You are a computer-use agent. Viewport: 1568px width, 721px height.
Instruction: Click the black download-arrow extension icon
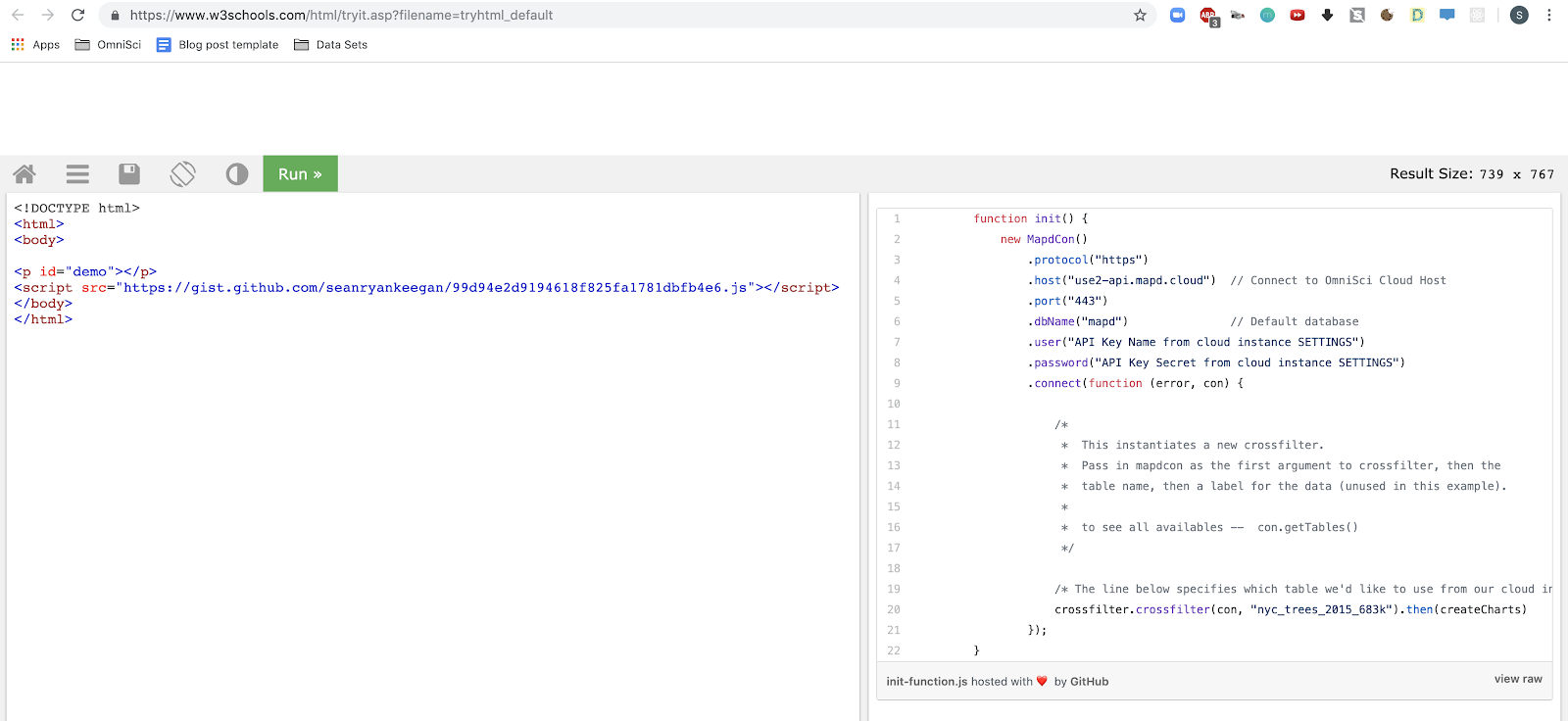pos(1327,15)
